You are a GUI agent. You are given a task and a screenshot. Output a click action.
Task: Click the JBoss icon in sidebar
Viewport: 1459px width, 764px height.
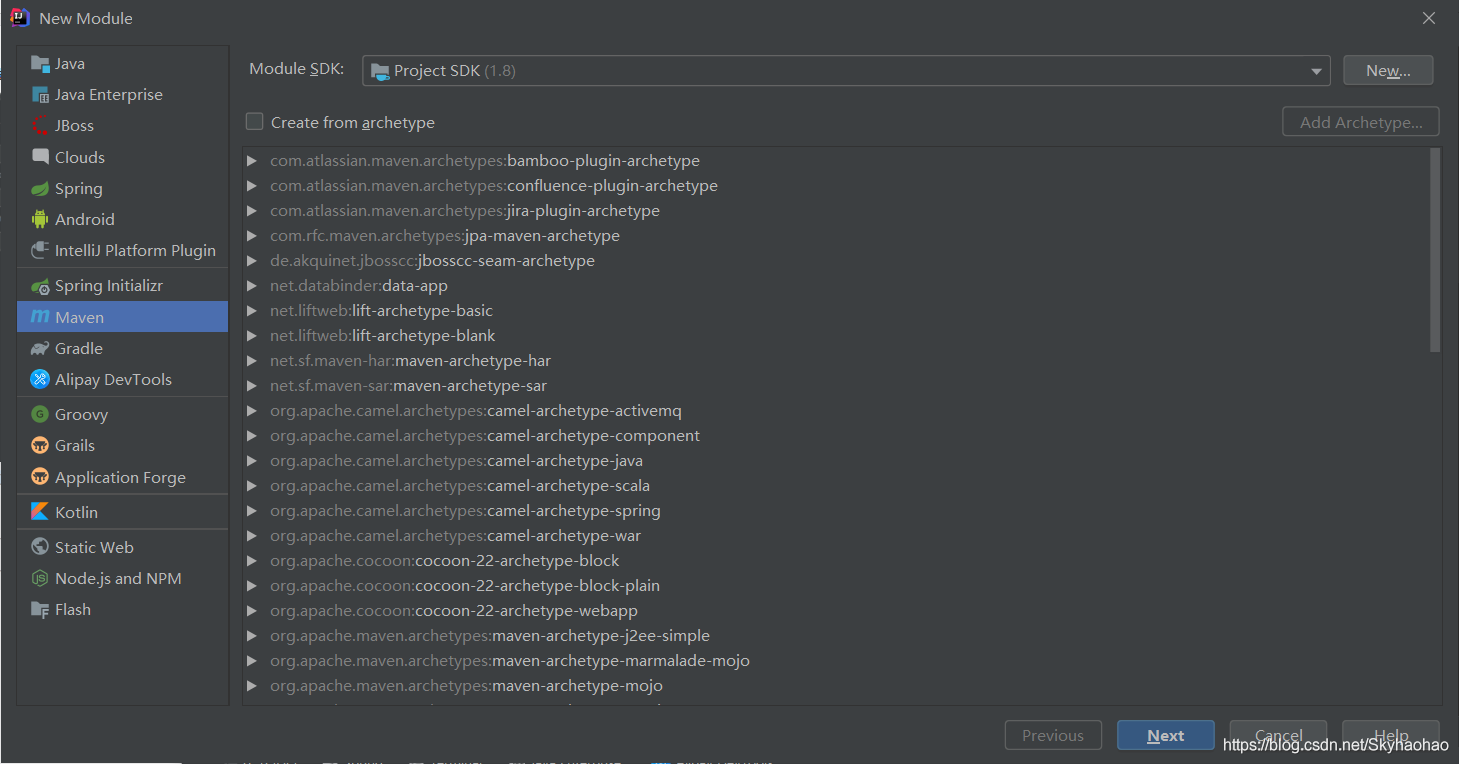(40, 126)
